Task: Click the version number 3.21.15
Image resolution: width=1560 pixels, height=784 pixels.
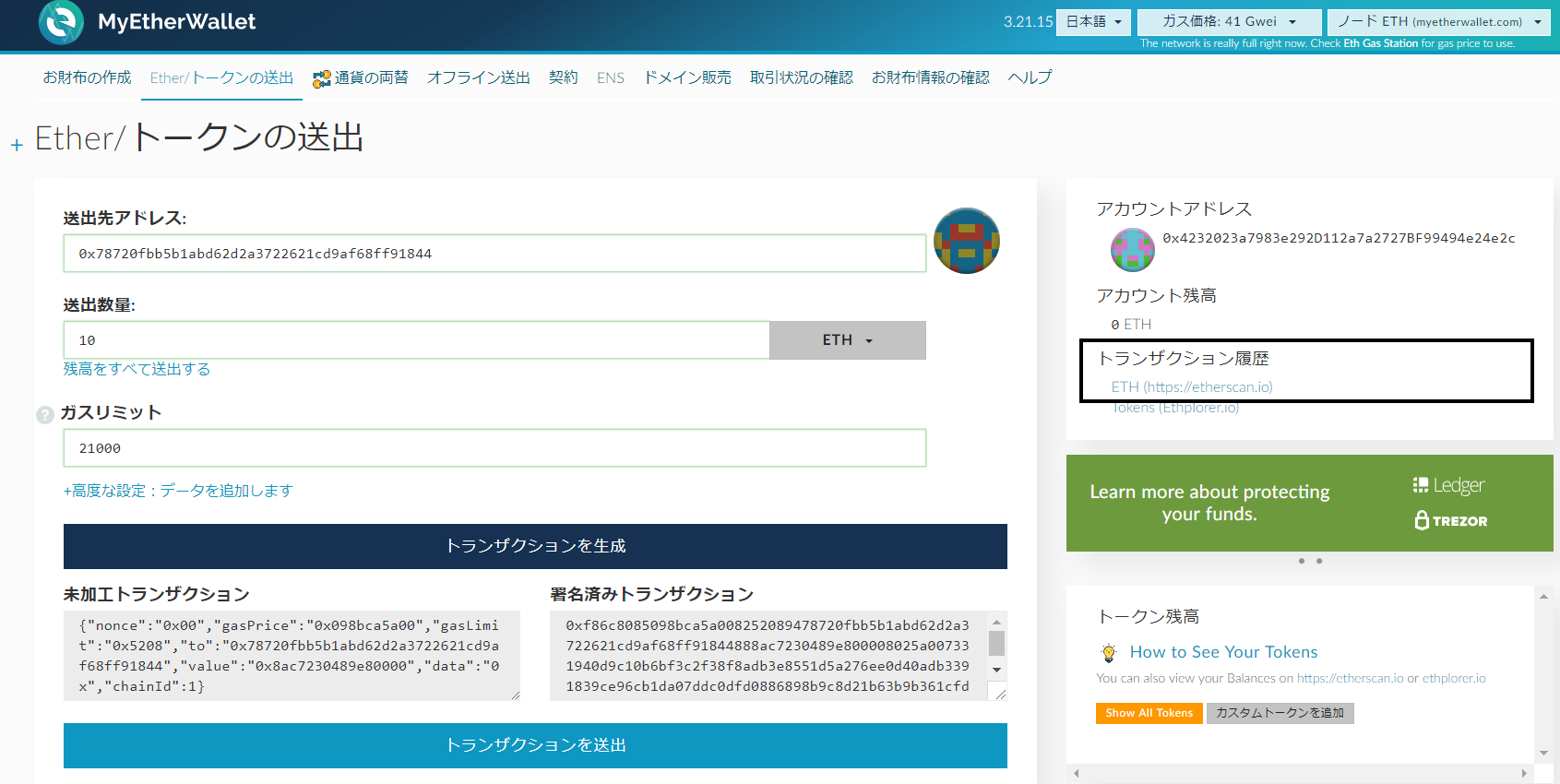Action: click(1028, 21)
